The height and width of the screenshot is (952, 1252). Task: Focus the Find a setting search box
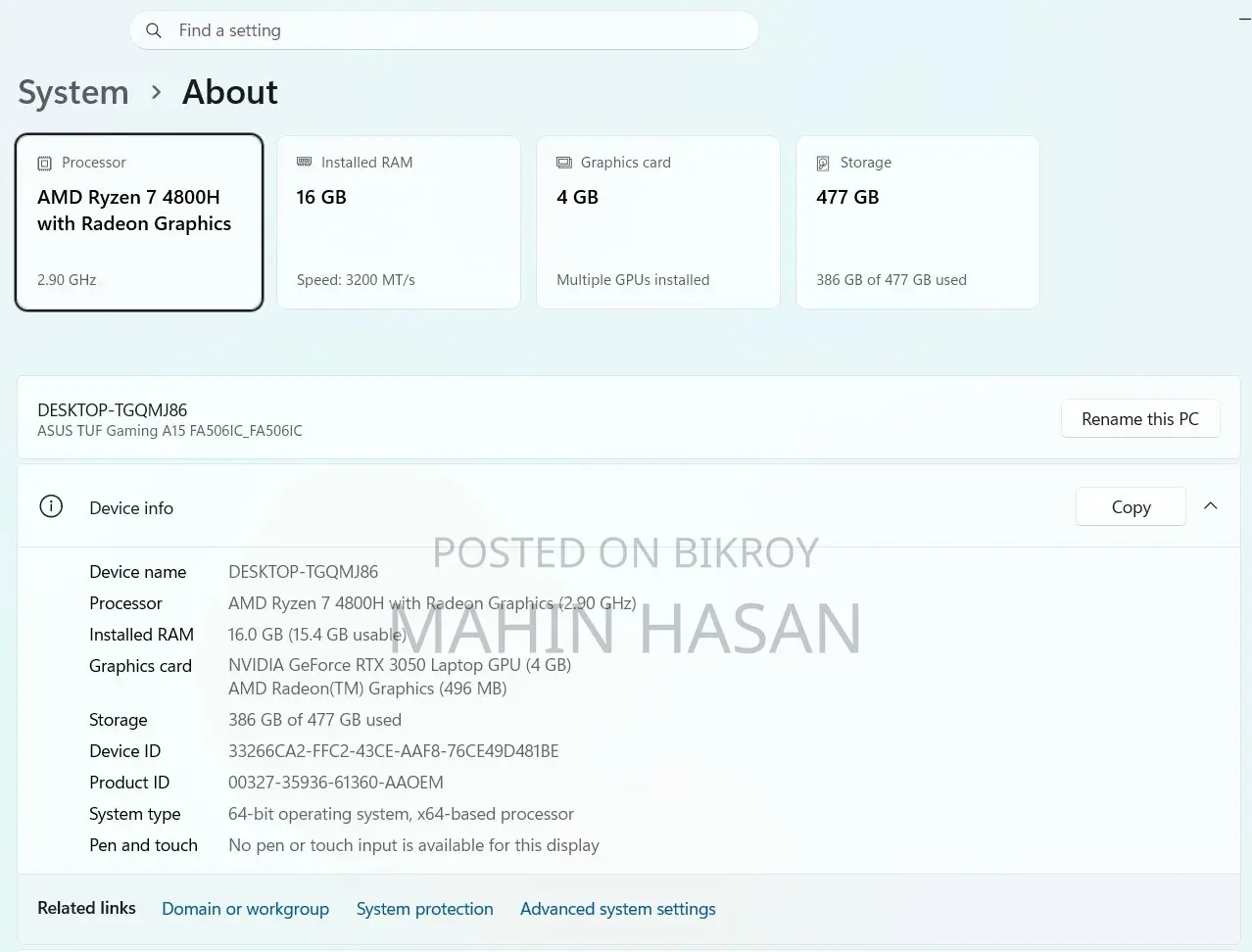(444, 30)
